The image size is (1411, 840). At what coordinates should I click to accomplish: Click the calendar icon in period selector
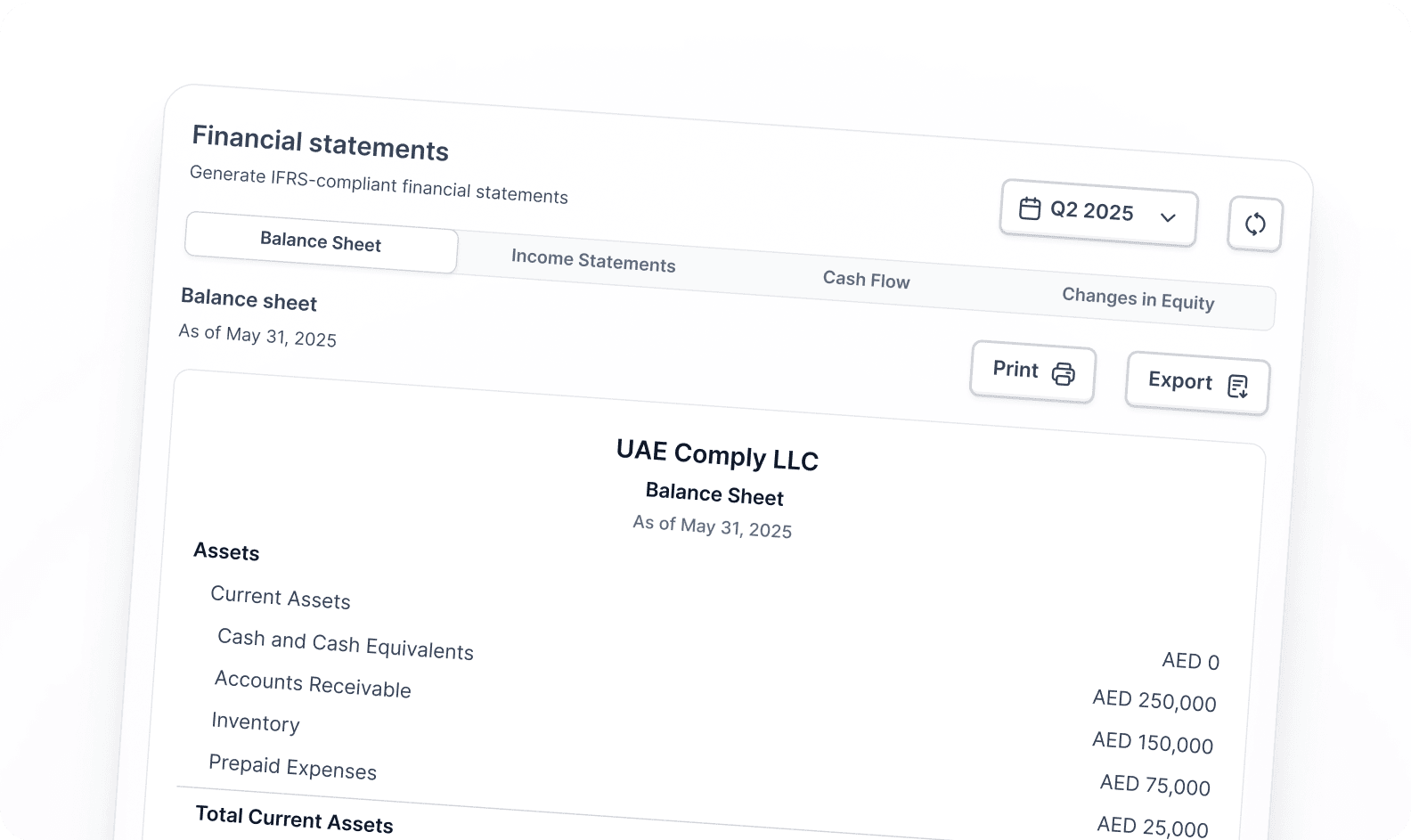[1030, 208]
